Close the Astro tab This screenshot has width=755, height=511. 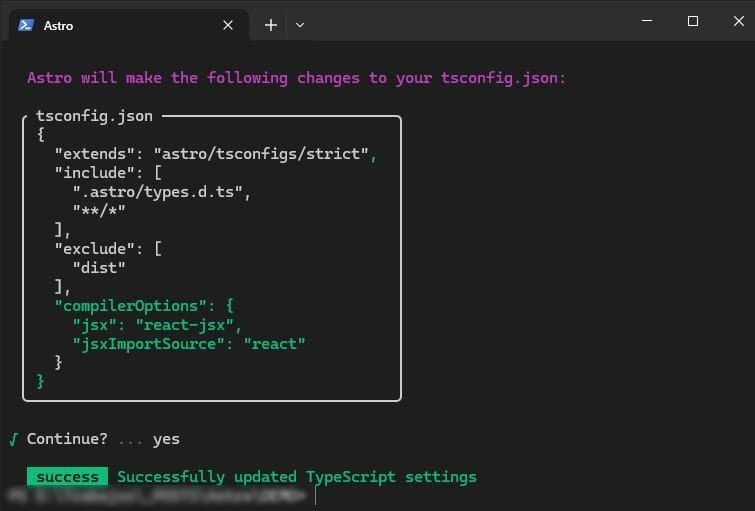coord(228,25)
